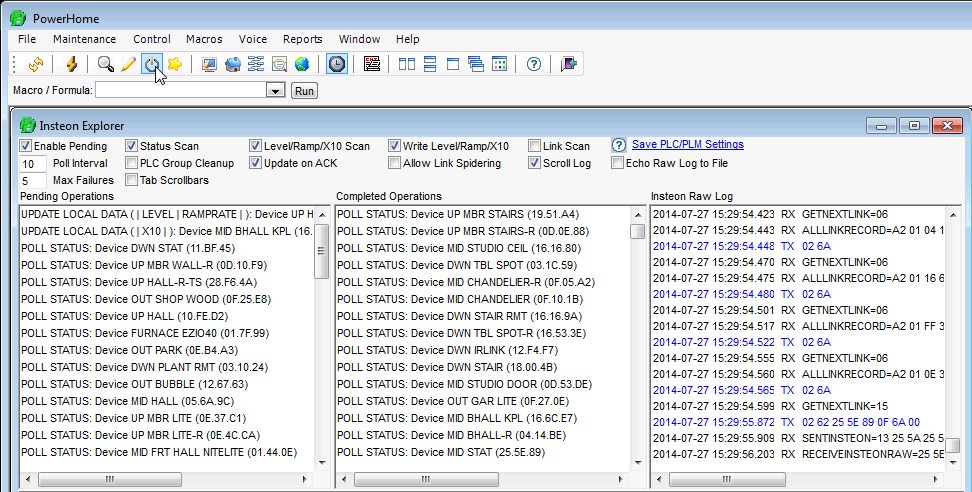Select pending row POLL STATUS Device FURNACE EZIO40

[x=167, y=333]
